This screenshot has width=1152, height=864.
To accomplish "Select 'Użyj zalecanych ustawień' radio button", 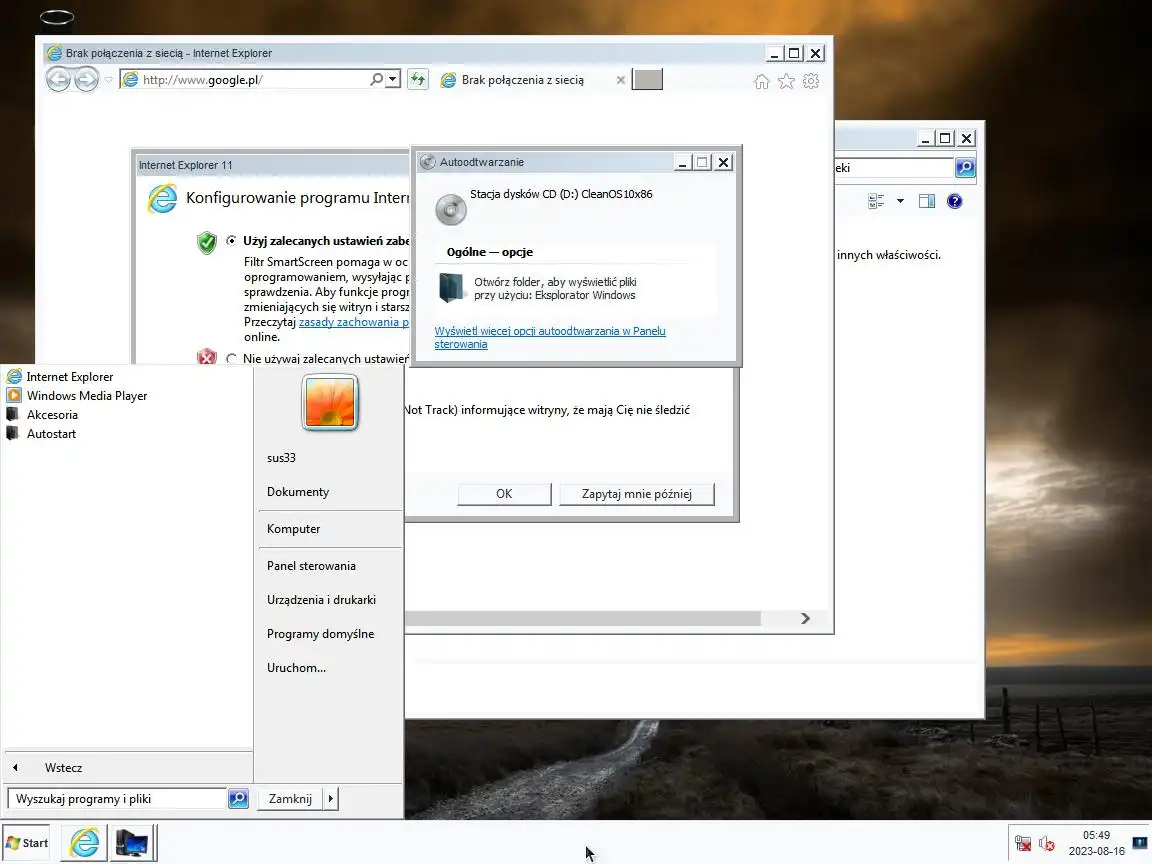I will tap(231, 240).
